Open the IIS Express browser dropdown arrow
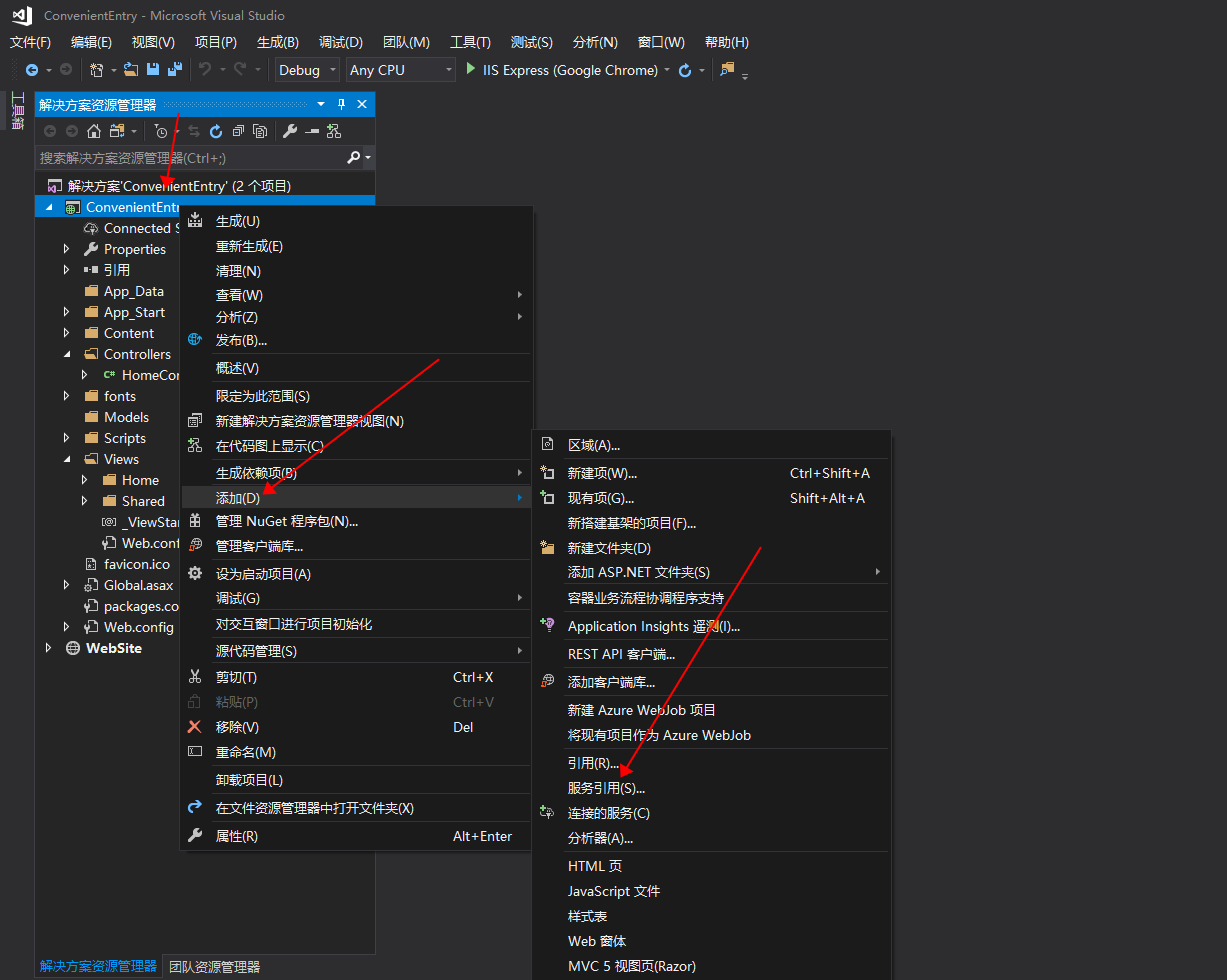The image size is (1227, 980). click(667, 70)
